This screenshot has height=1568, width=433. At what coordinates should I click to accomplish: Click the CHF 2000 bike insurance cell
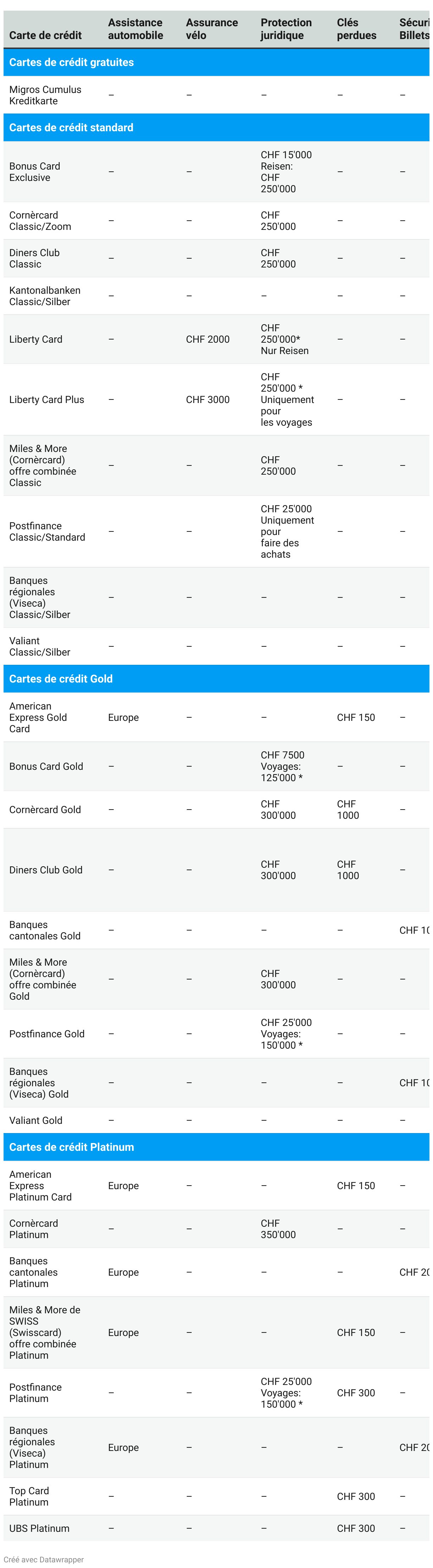pyautogui.click(x=208, y=339)
